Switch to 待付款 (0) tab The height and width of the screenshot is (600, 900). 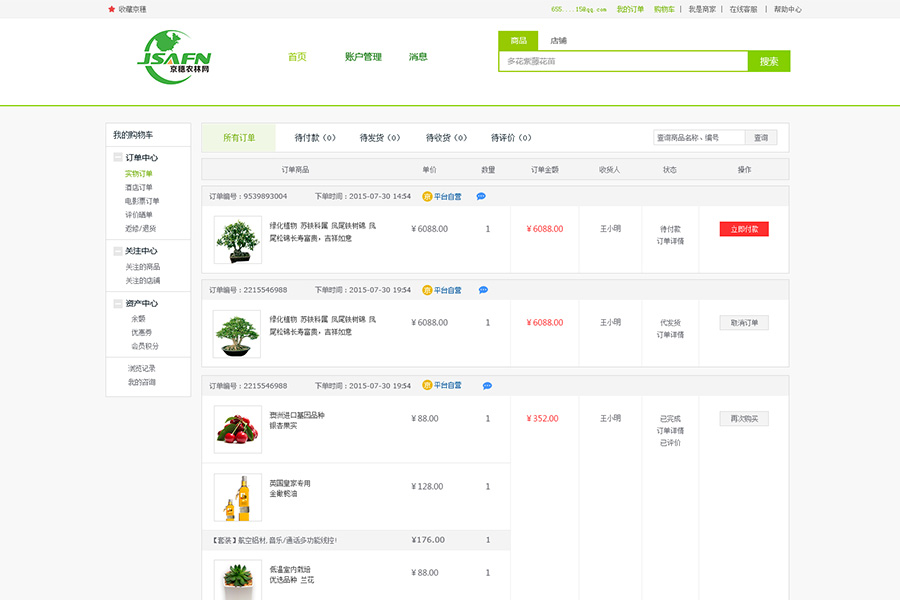click(315, 138)
